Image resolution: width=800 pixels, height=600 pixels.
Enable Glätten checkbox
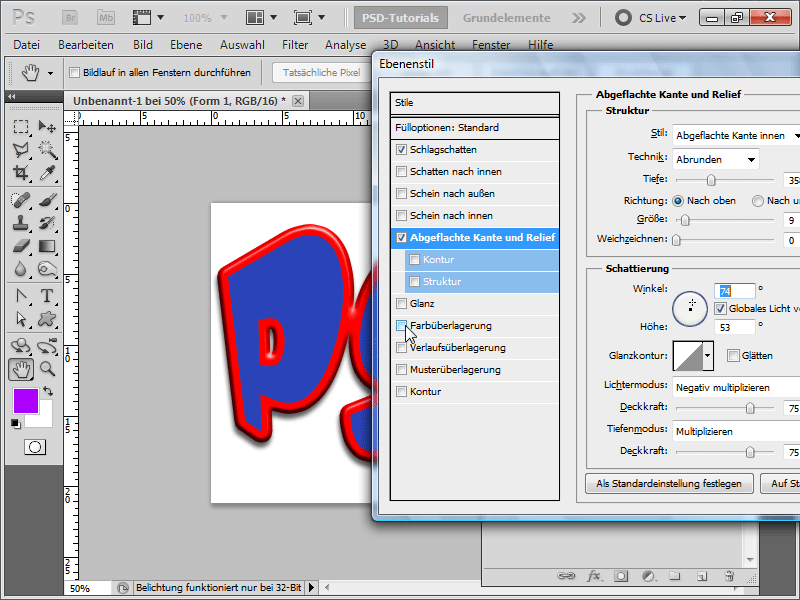tap(733, 356)
